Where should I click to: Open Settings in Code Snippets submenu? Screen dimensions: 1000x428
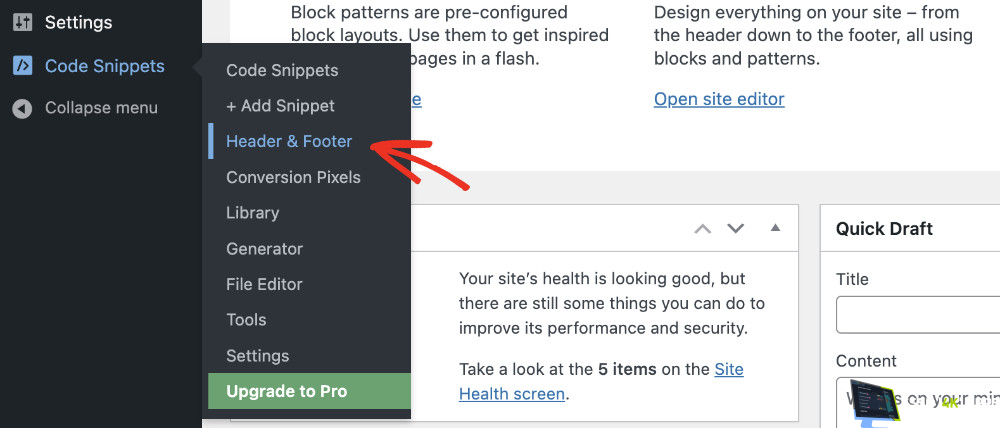coord(257,356)
